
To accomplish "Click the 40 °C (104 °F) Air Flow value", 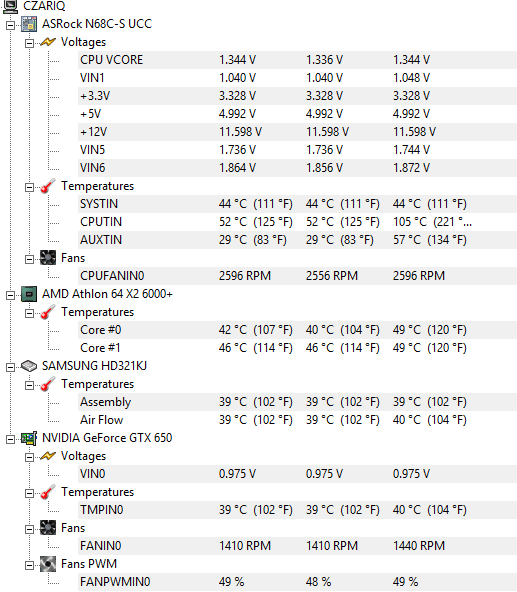I will 430,420.
